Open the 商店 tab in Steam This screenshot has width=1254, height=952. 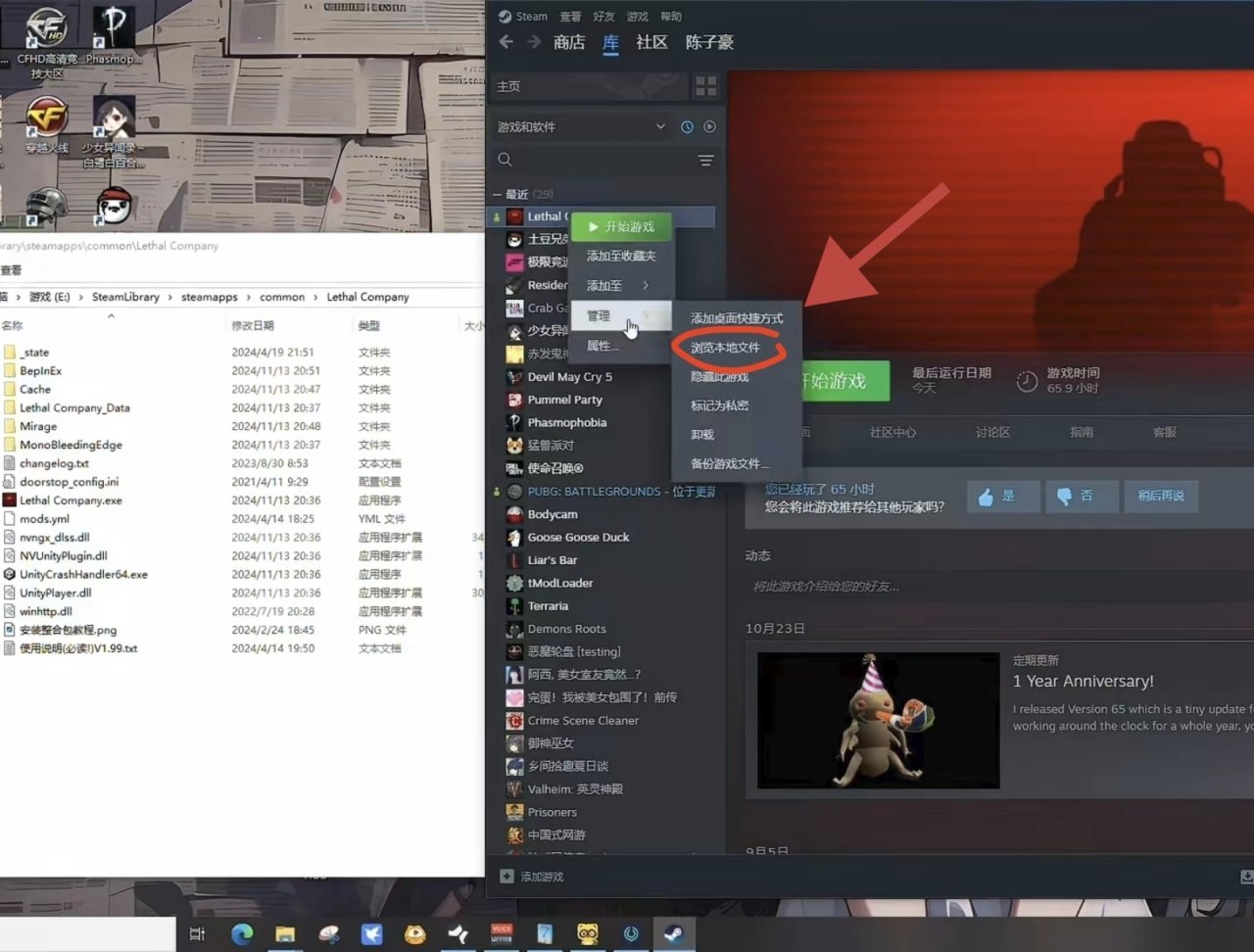tap(569, 42)
